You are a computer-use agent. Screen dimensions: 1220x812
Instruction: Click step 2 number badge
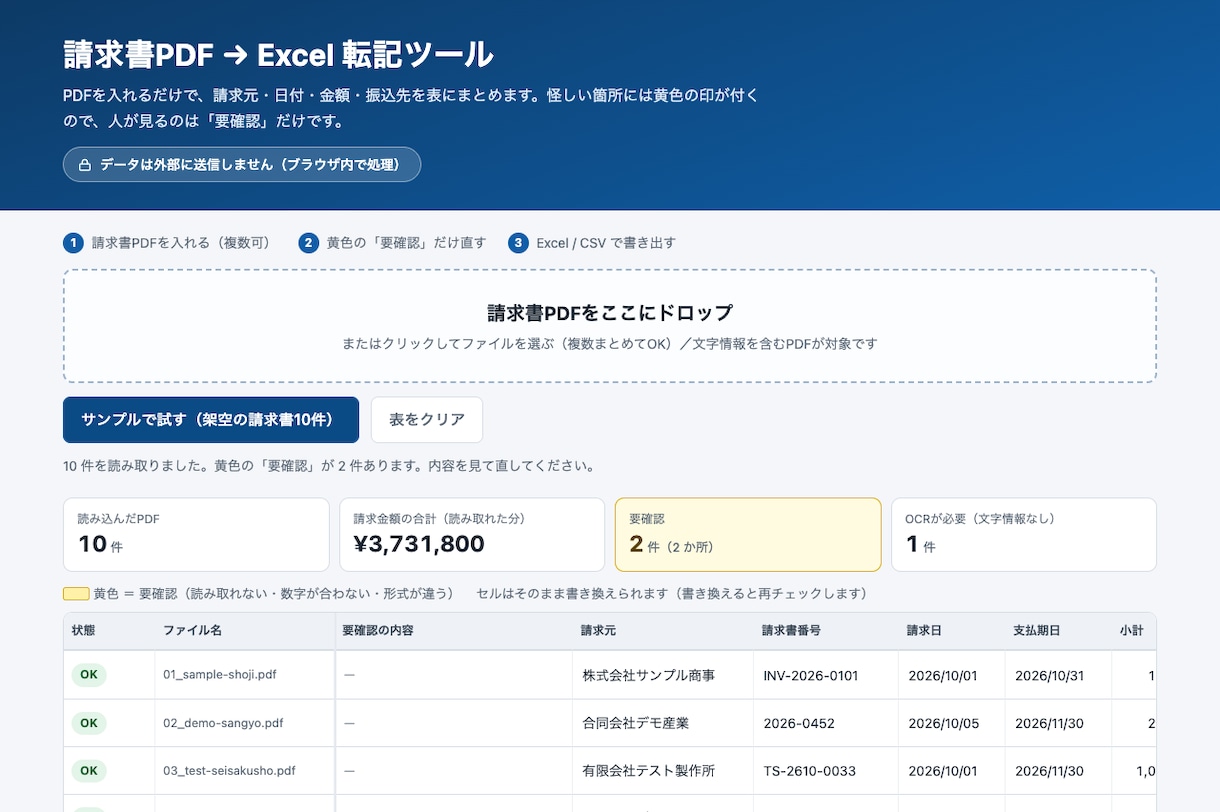(309, 243)
